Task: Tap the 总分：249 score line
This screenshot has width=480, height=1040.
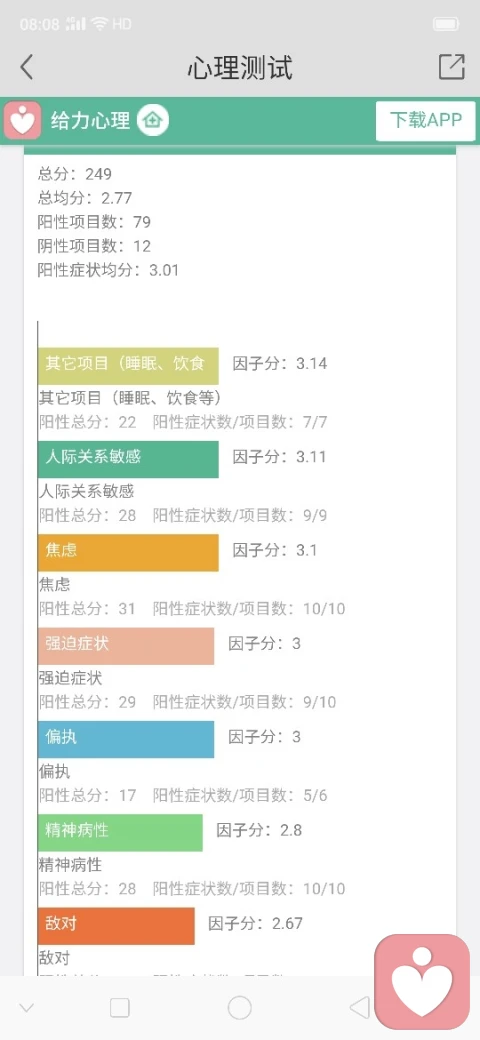Action: [75, 174]
